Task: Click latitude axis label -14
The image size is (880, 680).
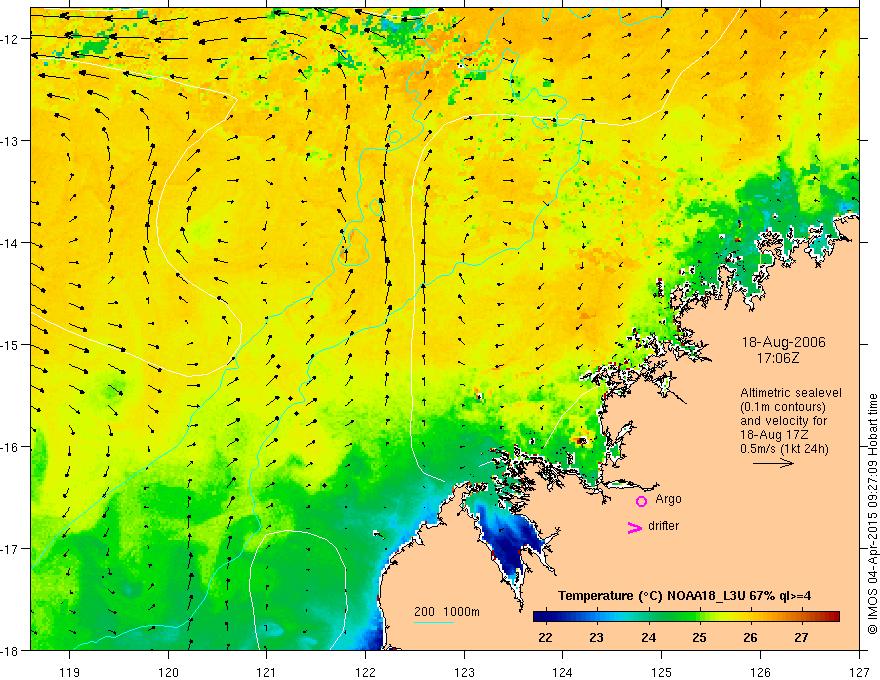Action: tap(11, 243)
